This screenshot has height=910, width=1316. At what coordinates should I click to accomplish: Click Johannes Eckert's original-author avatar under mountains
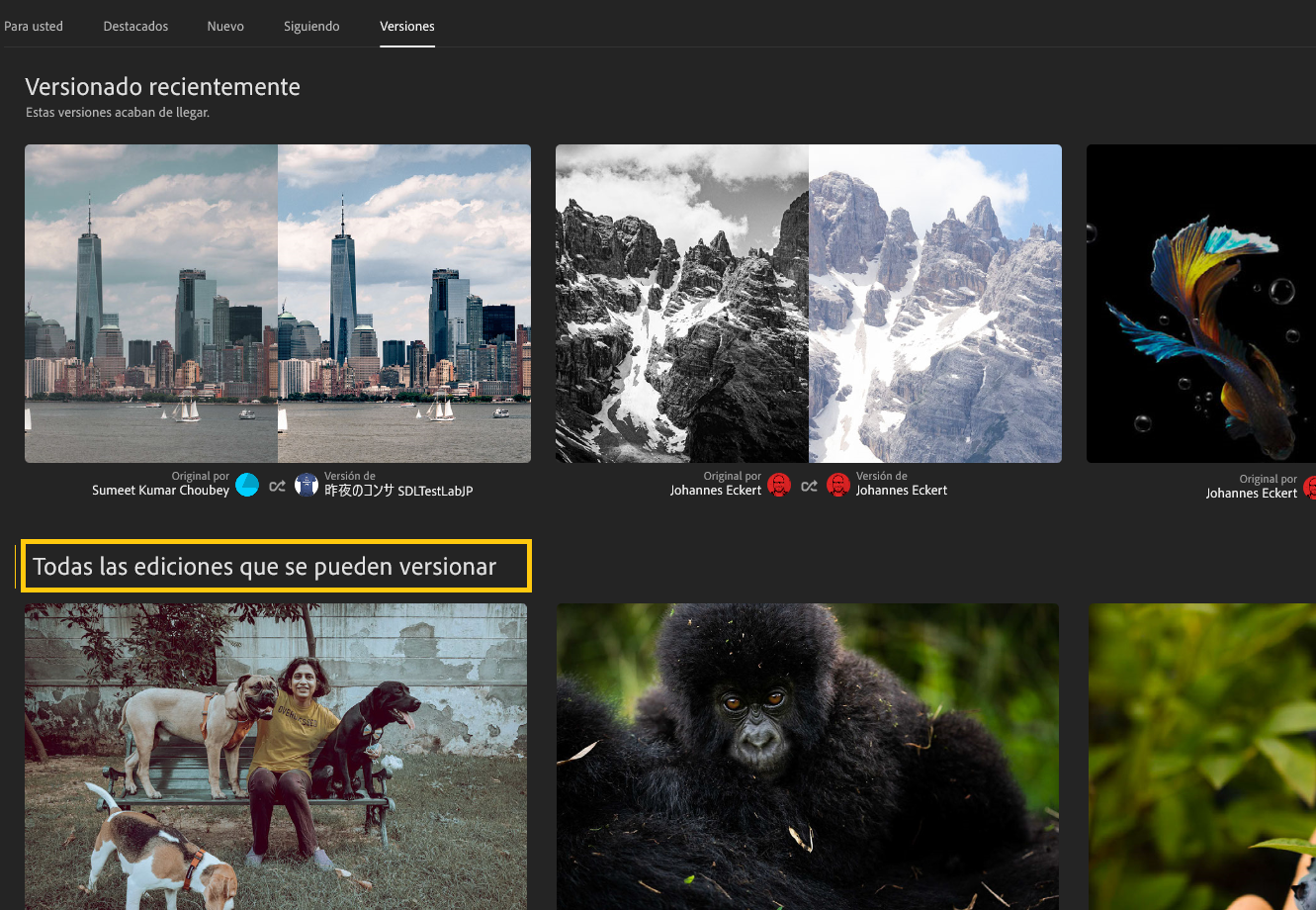pos(779,485)
